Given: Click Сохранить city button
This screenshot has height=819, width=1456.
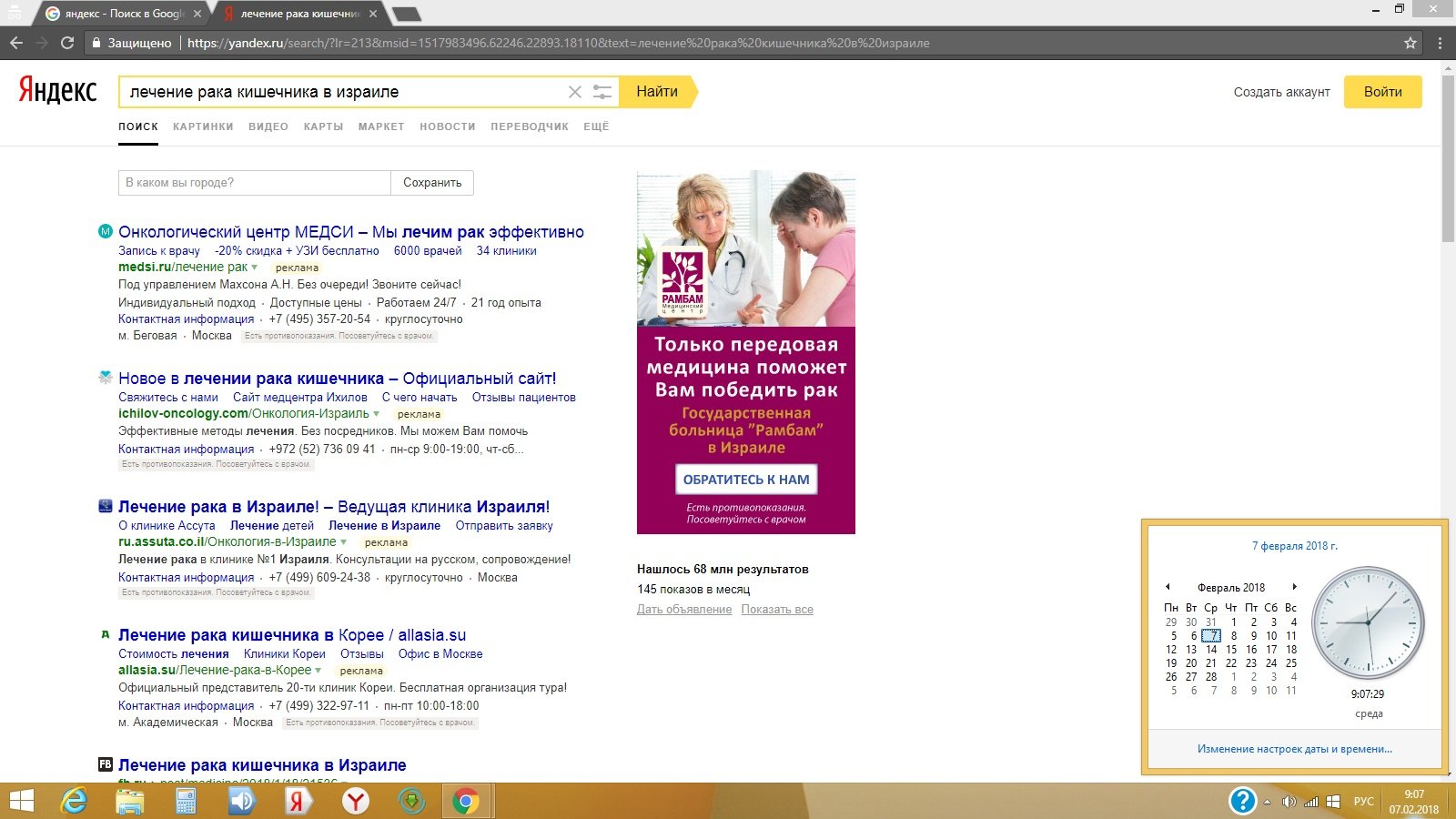Looking at the screenshot, I should 432,183.
